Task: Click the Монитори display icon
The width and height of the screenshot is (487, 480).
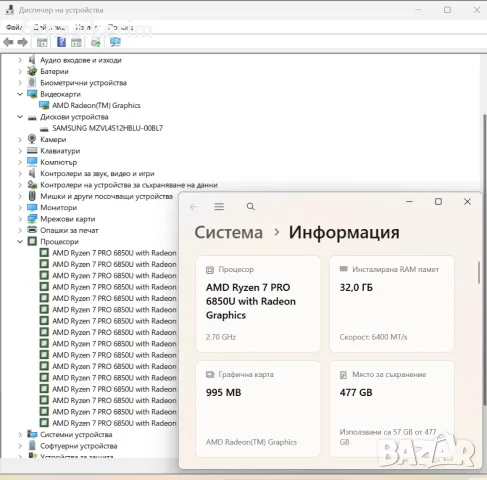Action: [x=32, y=207]
